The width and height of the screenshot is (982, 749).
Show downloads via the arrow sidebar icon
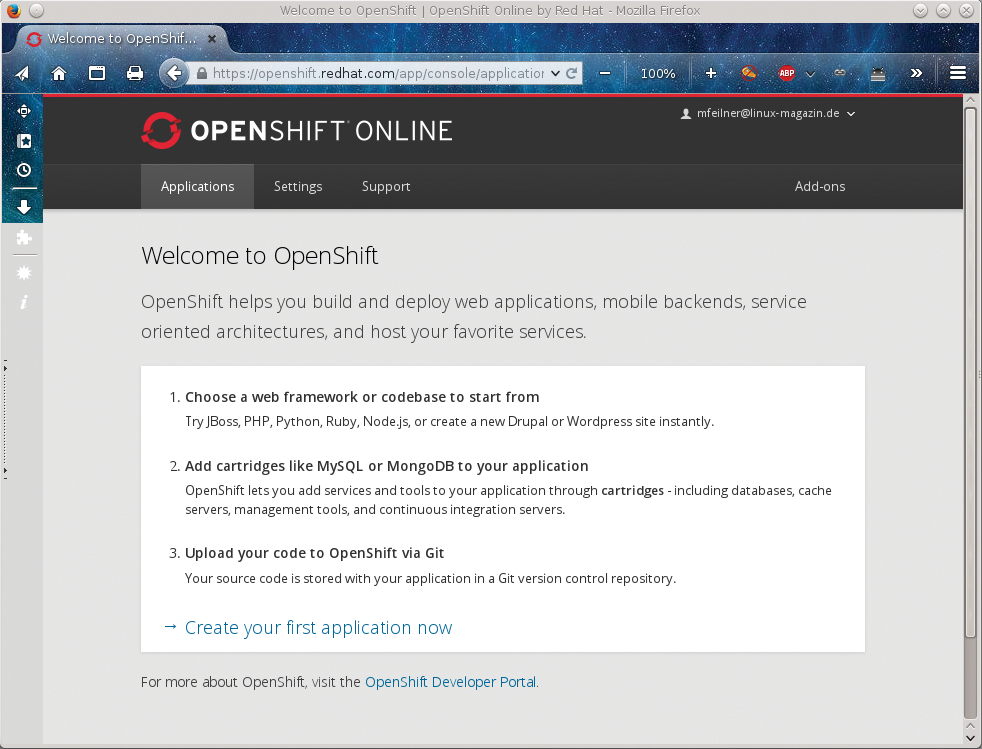[x=23, y=207]
